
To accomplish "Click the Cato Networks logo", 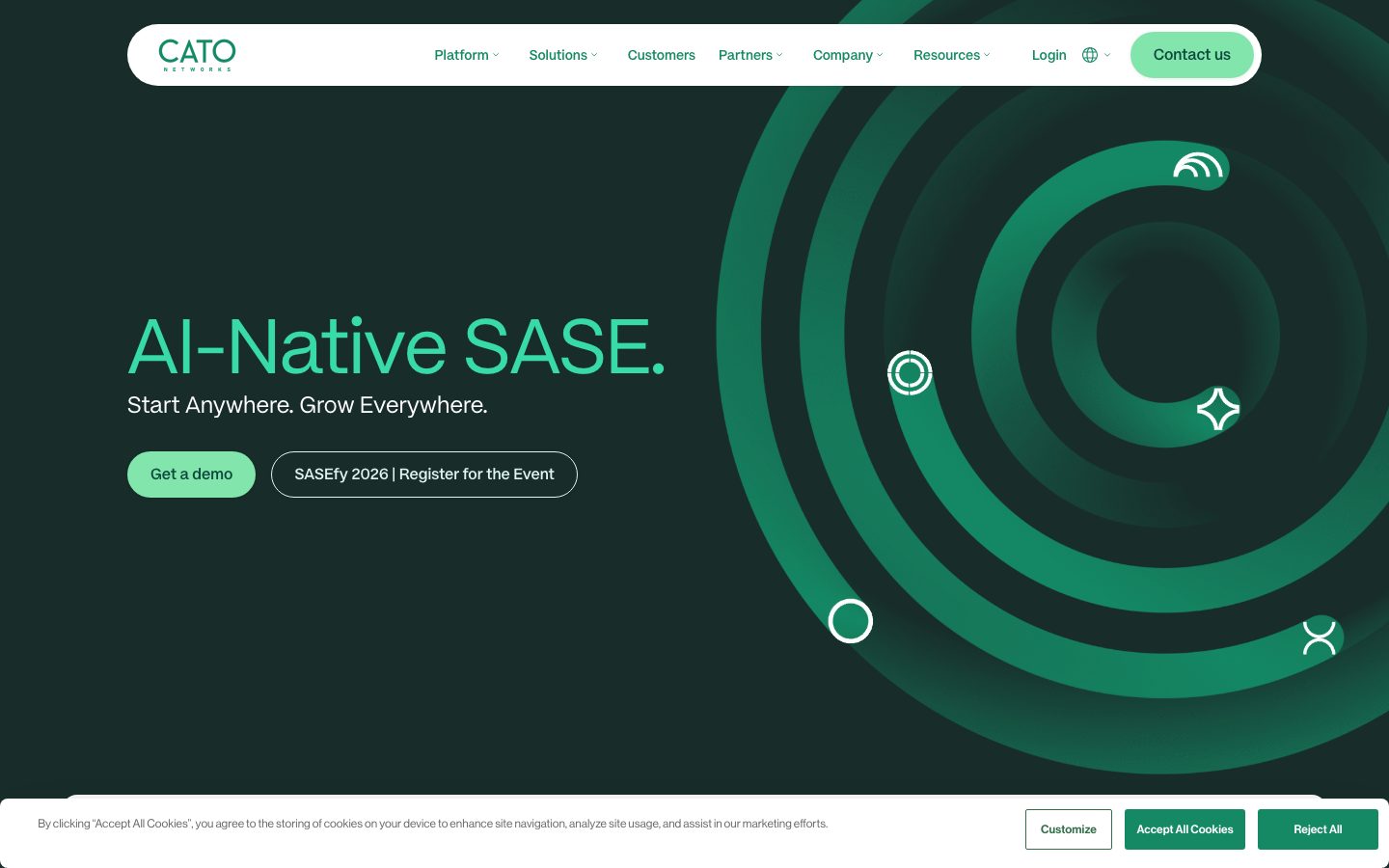I will click(197, 55).
